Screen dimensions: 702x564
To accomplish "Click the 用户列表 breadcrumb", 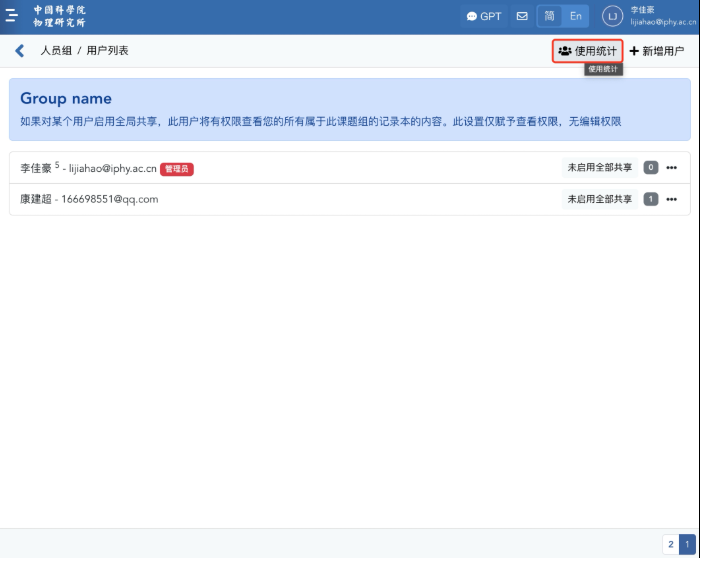I will pos(107,51).
